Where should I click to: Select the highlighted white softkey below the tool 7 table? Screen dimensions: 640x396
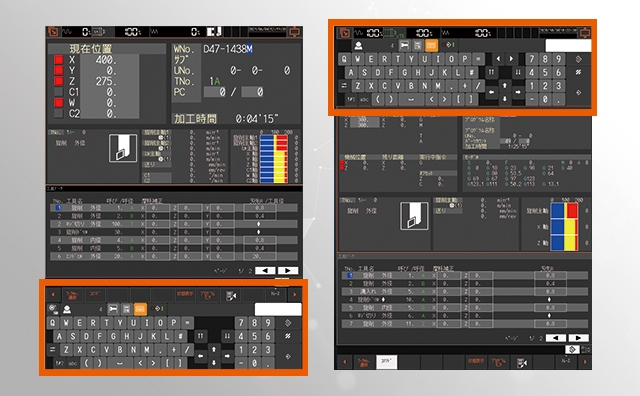386,361
